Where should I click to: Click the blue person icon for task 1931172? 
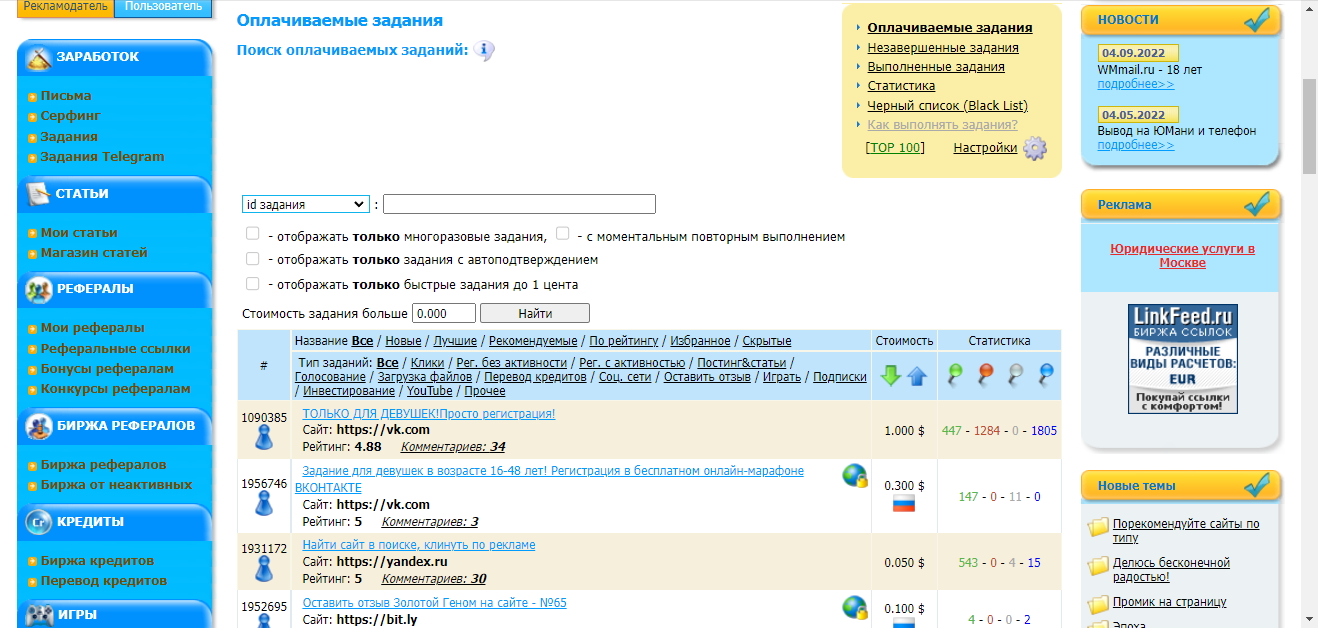(x=264, y=568)
